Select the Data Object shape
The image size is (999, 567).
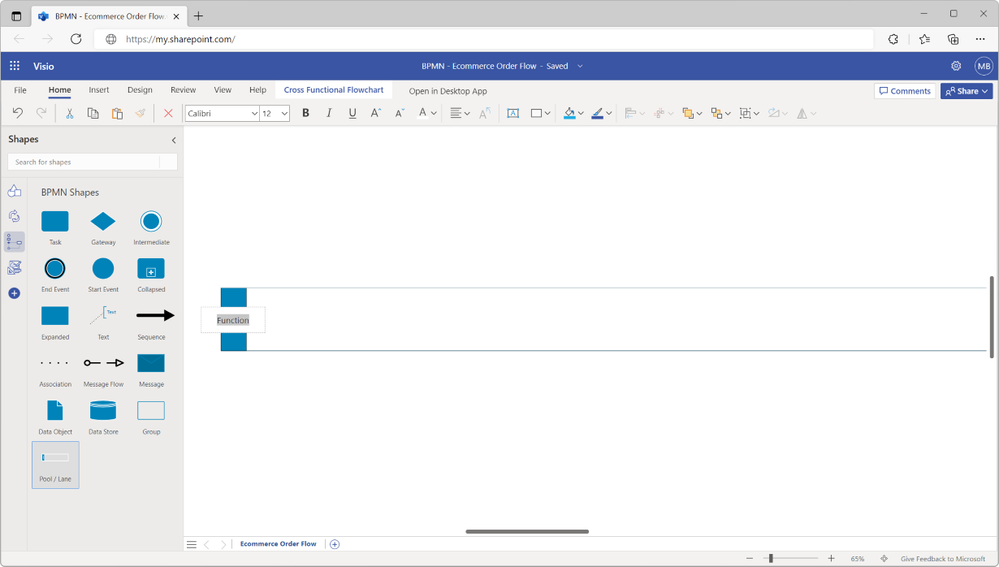coord(55,417)
